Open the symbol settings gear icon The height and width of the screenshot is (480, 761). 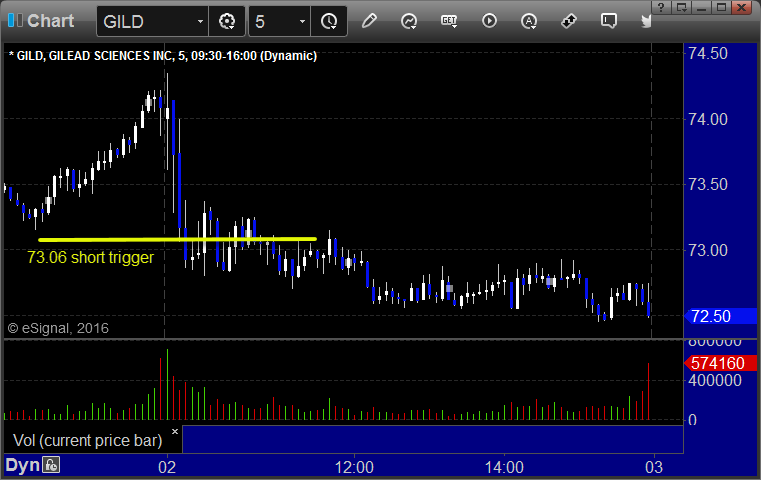[227, 21]
